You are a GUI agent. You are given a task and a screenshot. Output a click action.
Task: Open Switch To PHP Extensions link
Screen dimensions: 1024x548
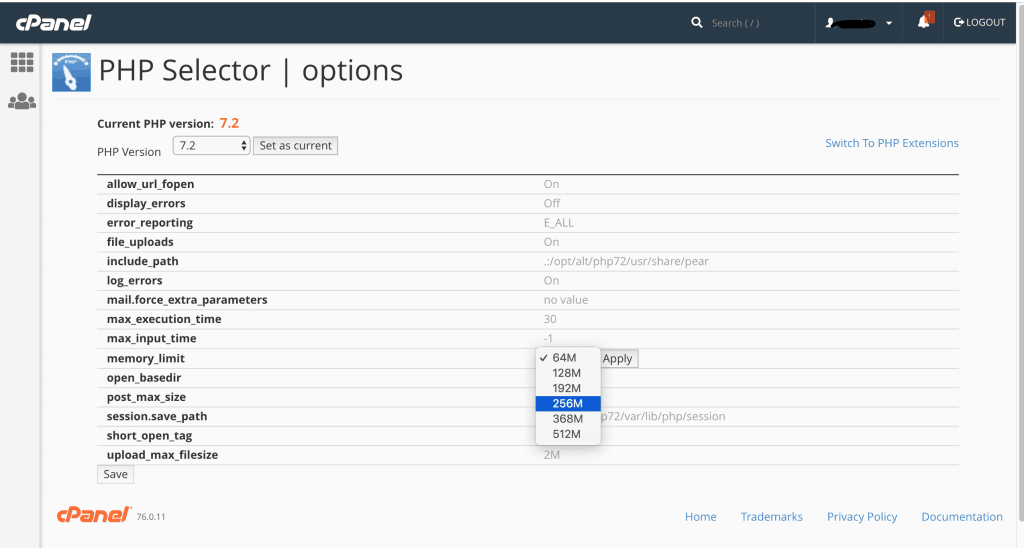[891, 143]
